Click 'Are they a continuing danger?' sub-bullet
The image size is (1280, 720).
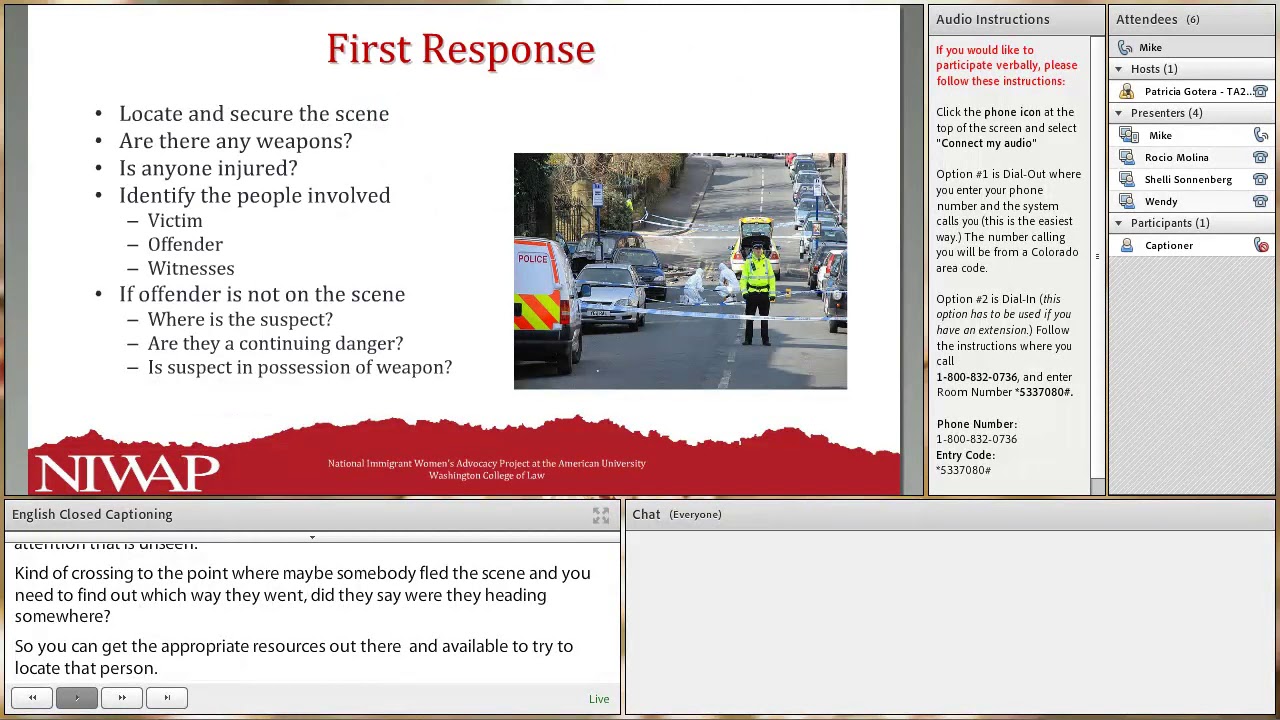(x=275, y=344)
